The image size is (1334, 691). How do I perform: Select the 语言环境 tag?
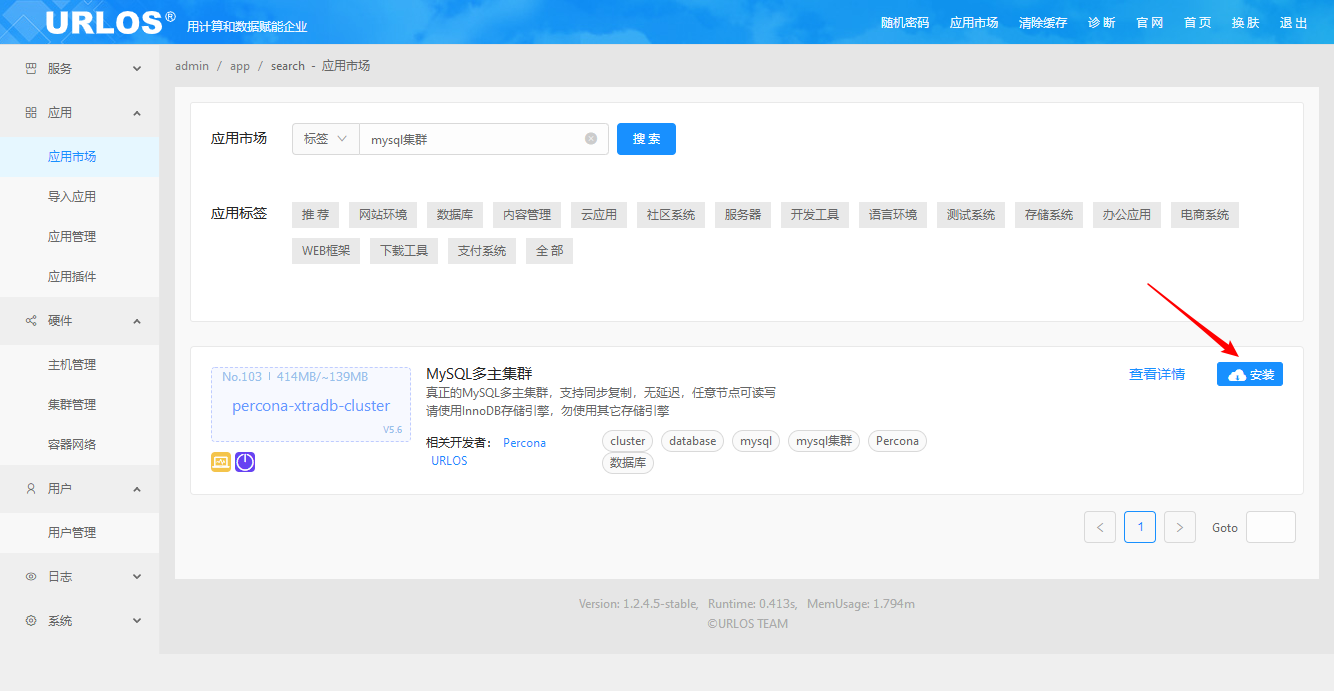893,215
